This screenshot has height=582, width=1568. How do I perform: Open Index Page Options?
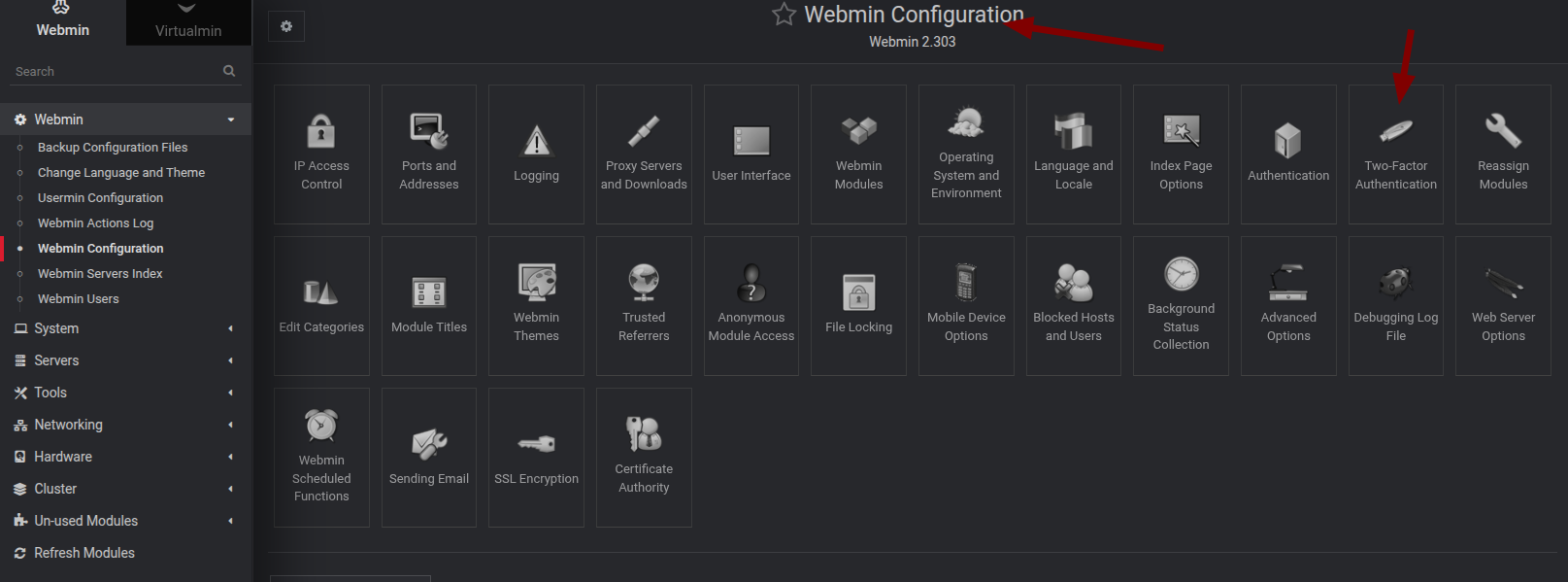pos(1181,154)
